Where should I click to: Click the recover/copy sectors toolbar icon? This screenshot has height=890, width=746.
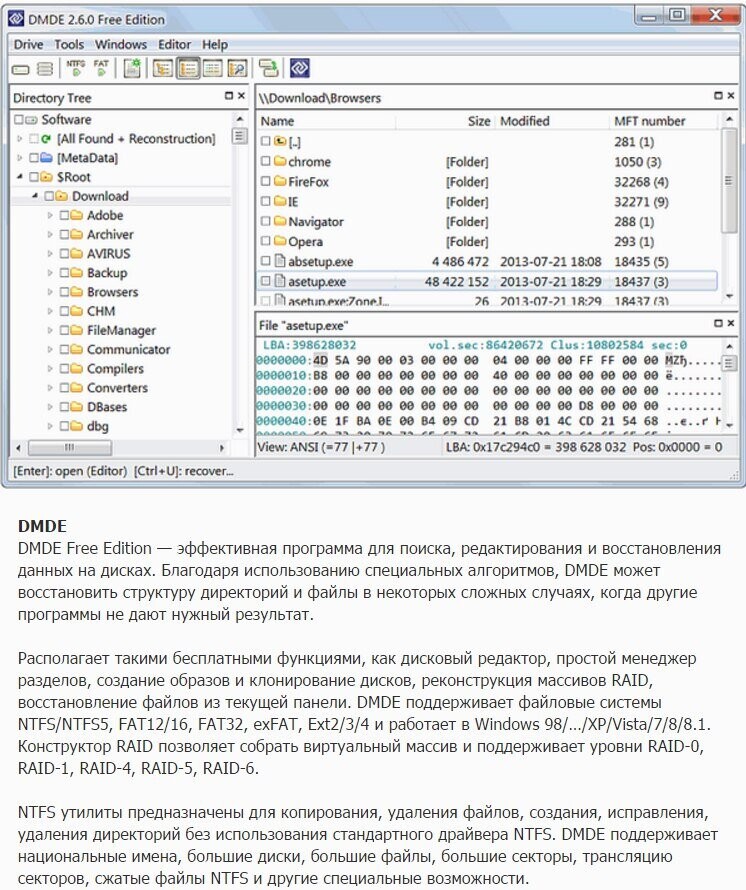[x=269, y=68]
